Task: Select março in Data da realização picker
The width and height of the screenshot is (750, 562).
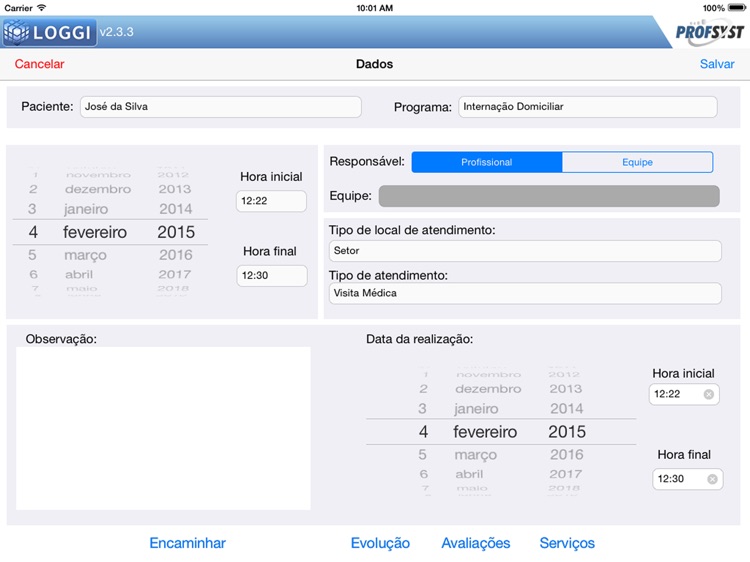Action: [475, 454]
